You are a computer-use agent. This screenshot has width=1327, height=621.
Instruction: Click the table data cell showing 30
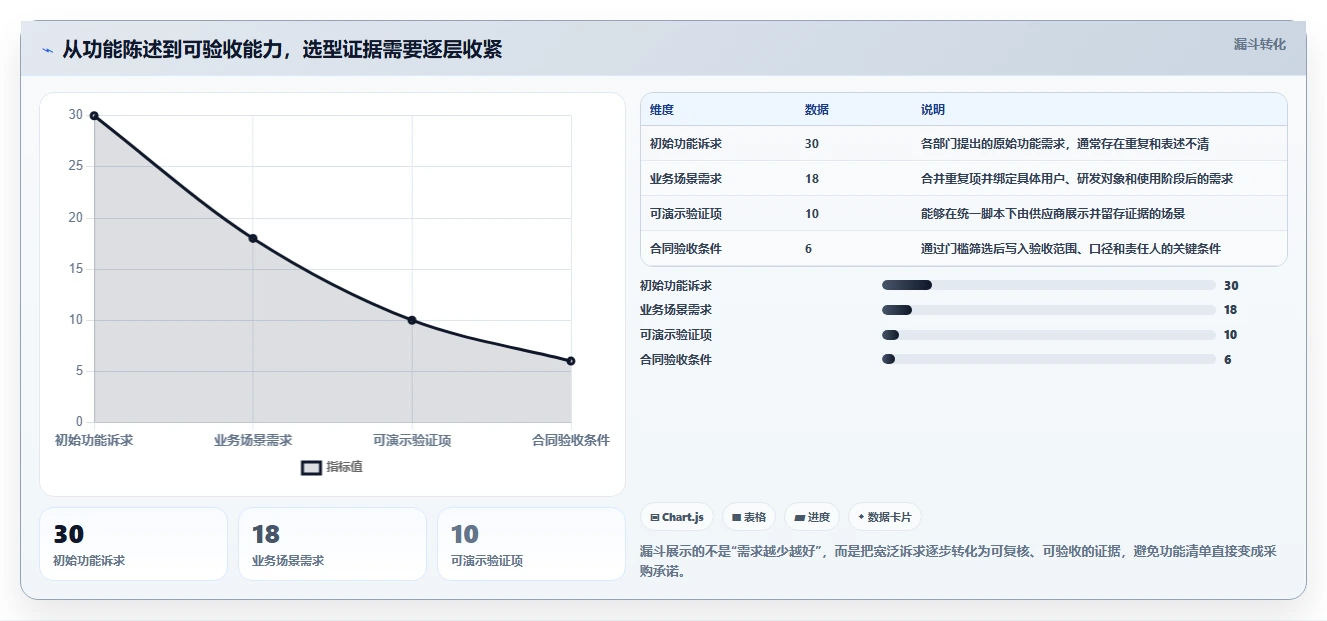811,144
